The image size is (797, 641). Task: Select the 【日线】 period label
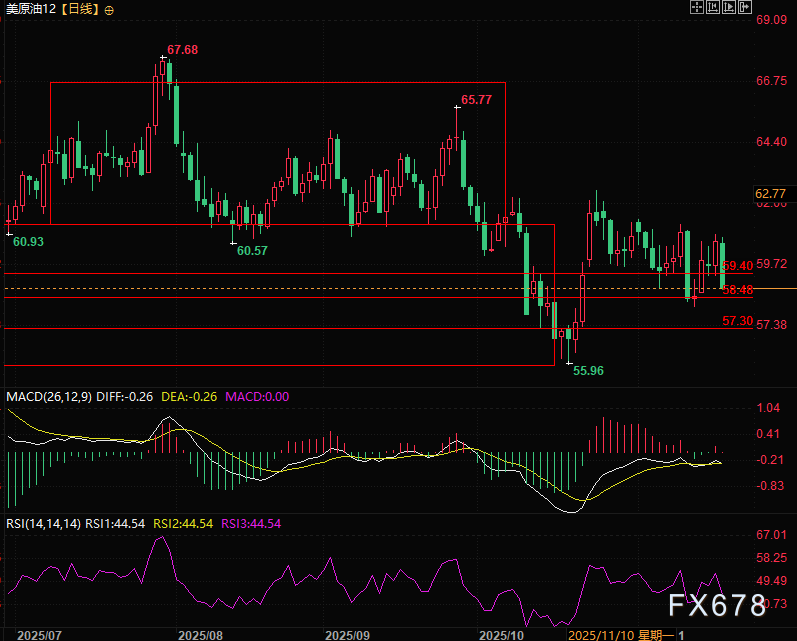(x=81, y=9)
